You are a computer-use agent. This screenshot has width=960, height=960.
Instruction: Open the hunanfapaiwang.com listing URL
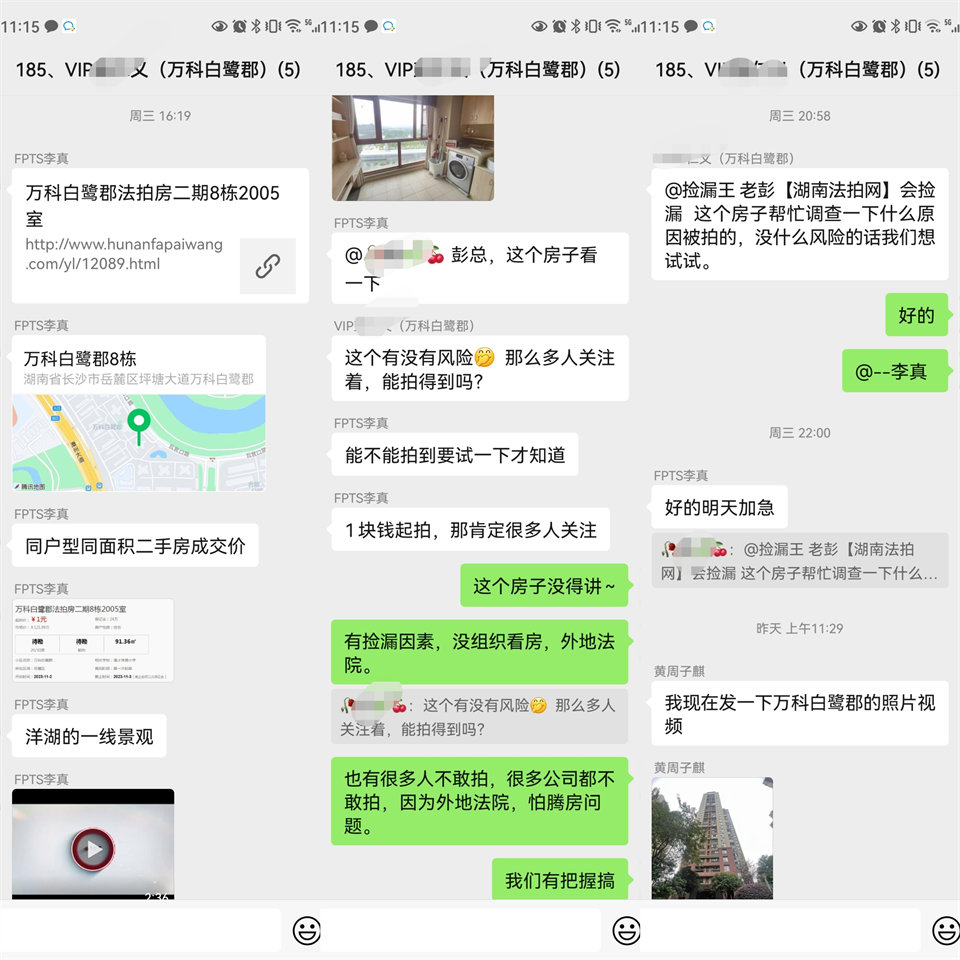click(x=123, y=254)
